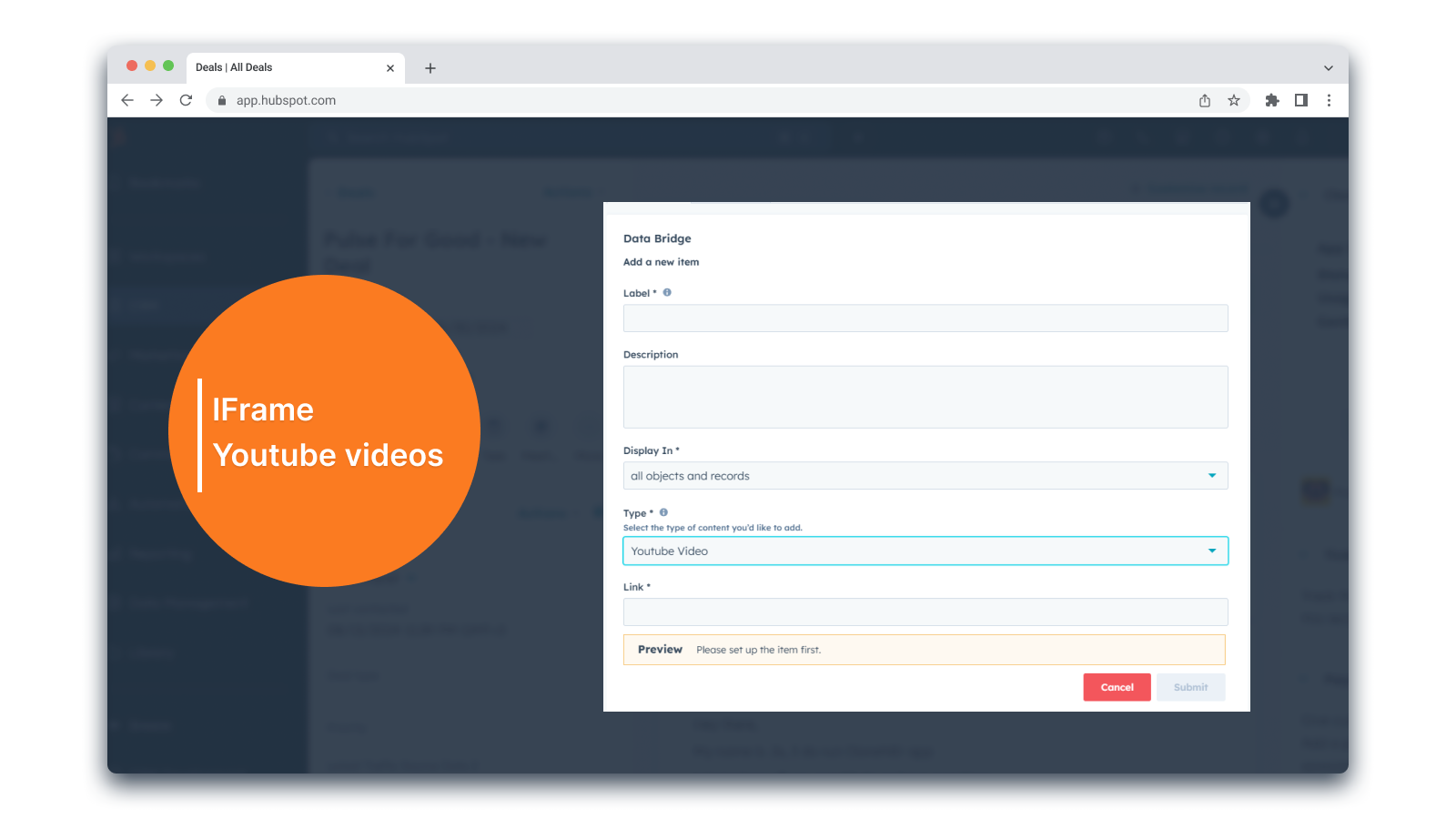Focus the Link input field
The image size is (1456, 819).
click(925, 612)
